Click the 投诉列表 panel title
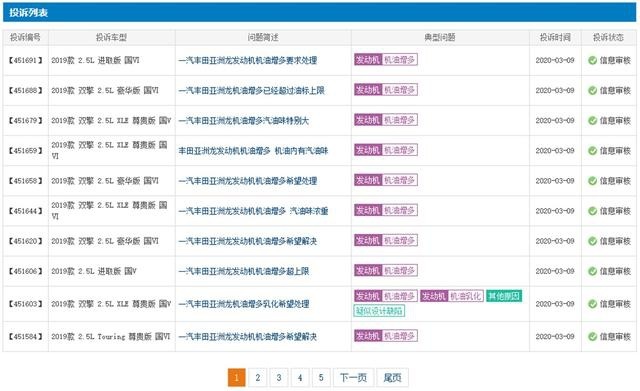 29,13
